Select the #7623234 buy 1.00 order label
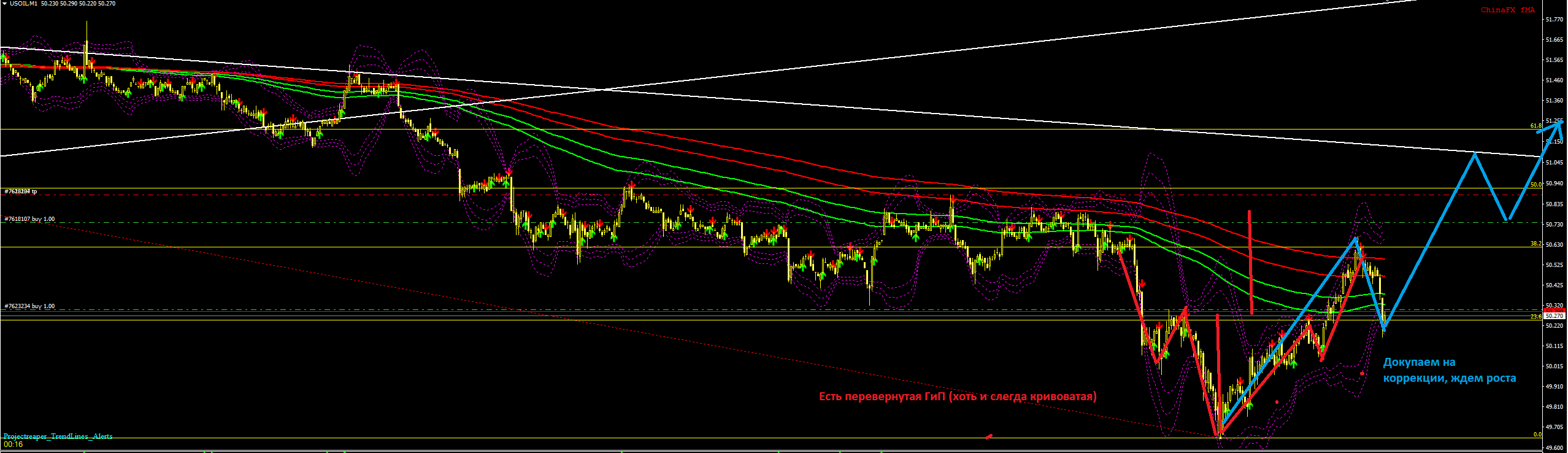 29,306
